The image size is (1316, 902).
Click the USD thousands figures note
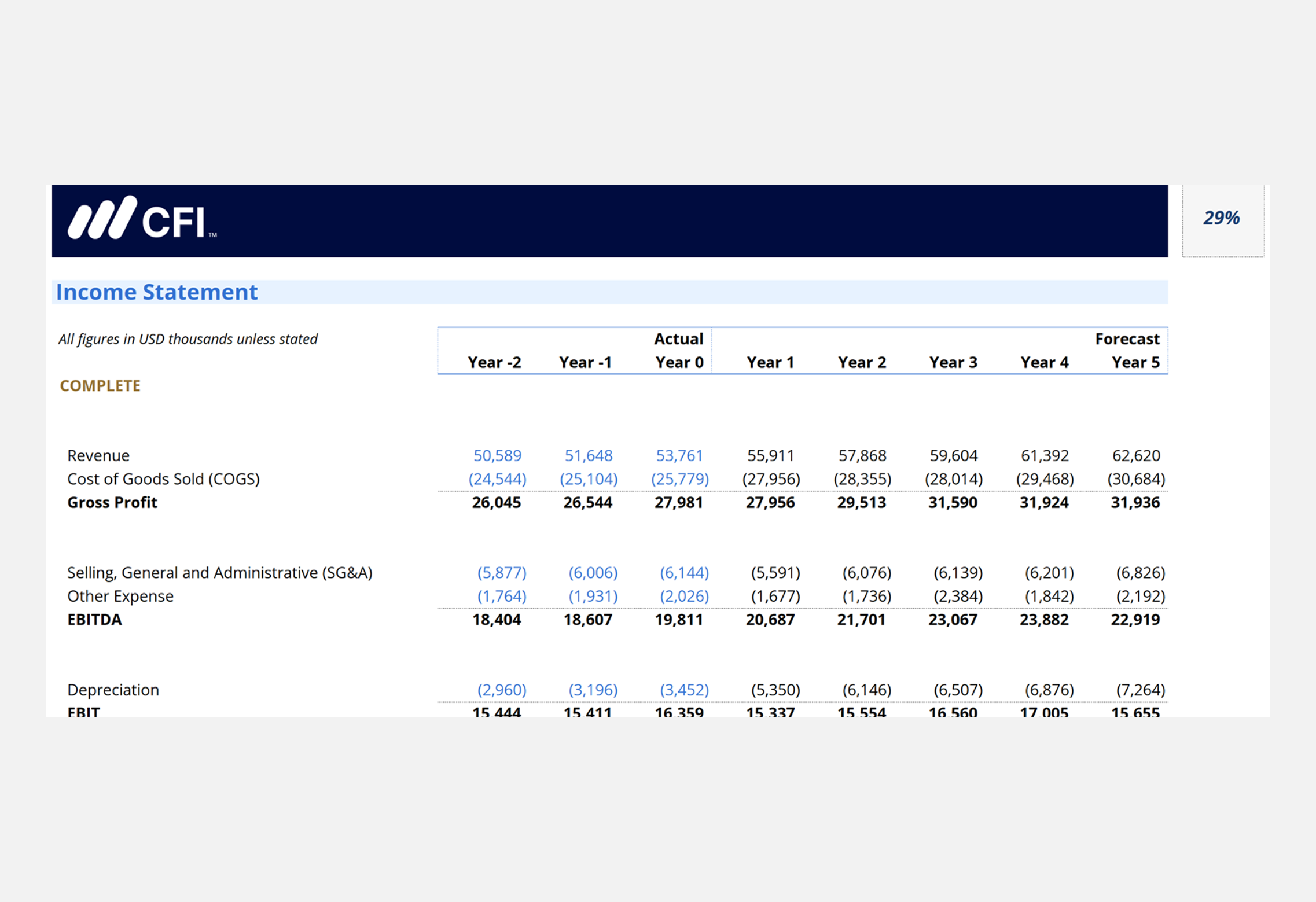[x=188, y=338]
